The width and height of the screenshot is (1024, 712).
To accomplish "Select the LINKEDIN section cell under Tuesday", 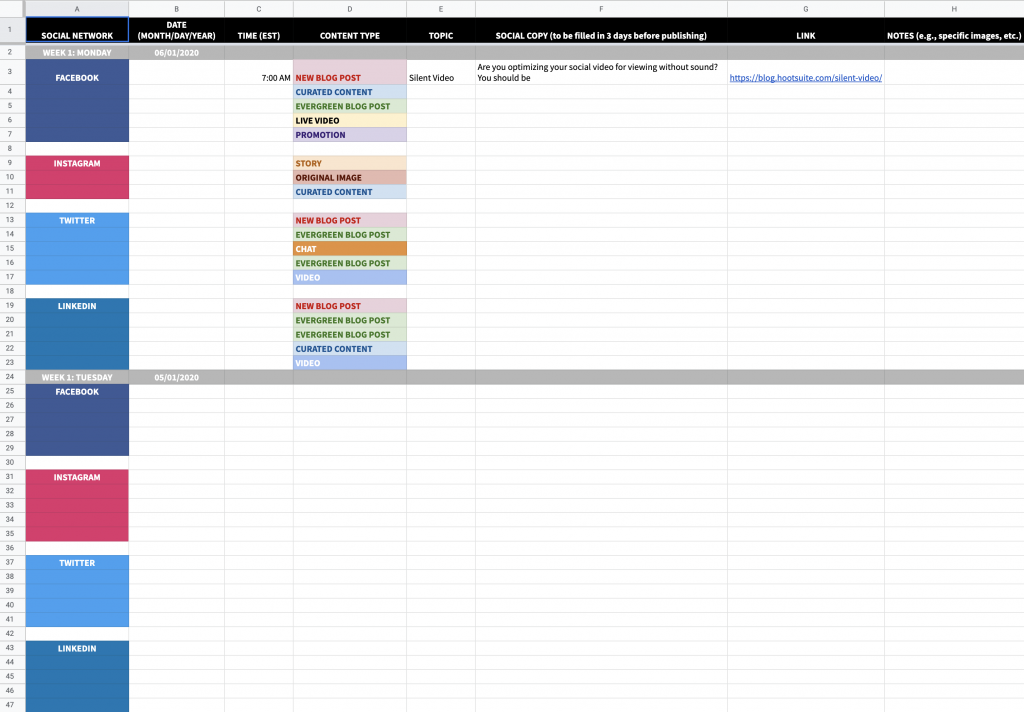I will coord(77,676).
